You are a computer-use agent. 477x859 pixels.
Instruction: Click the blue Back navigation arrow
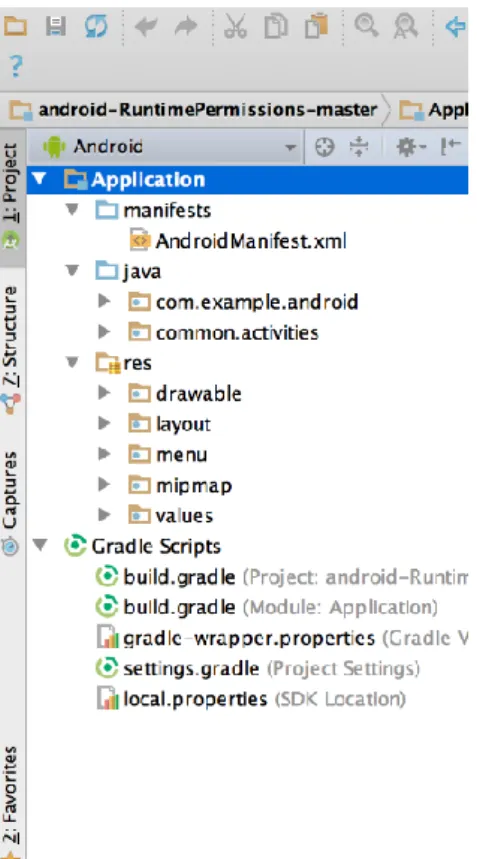pos(456,26)
